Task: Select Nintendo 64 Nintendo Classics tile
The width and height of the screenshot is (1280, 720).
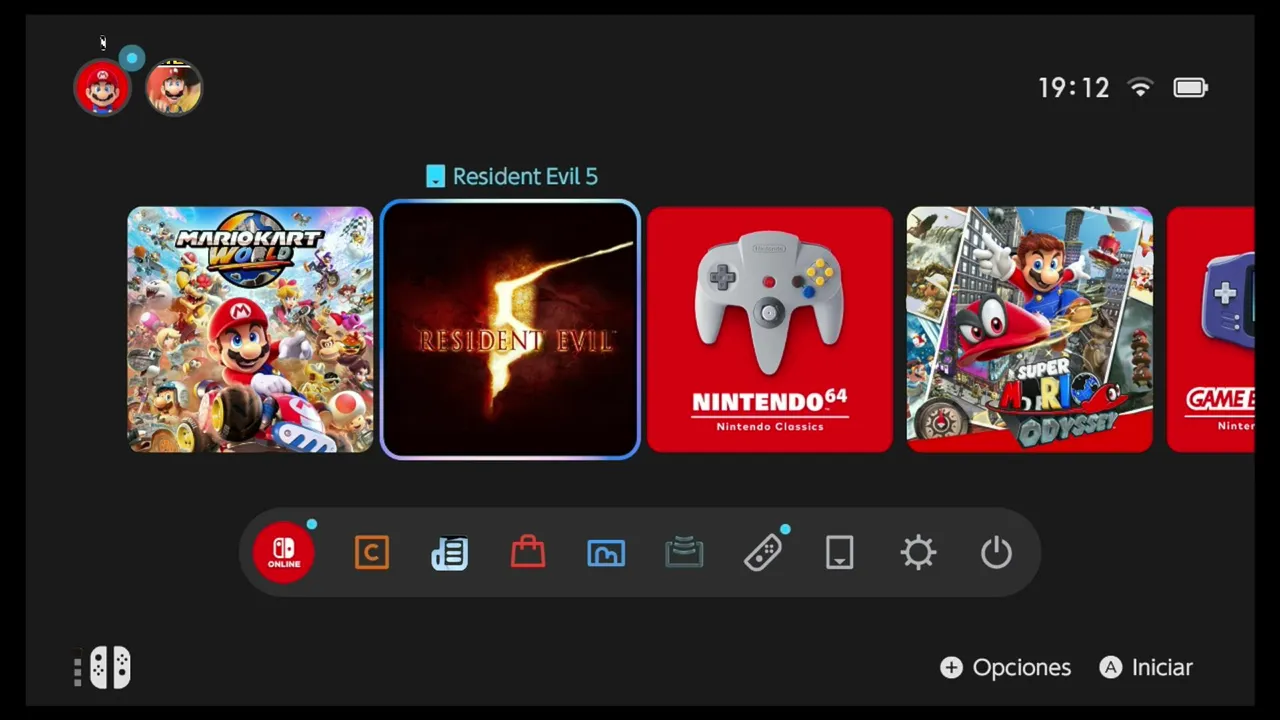Action: [770, 330]
